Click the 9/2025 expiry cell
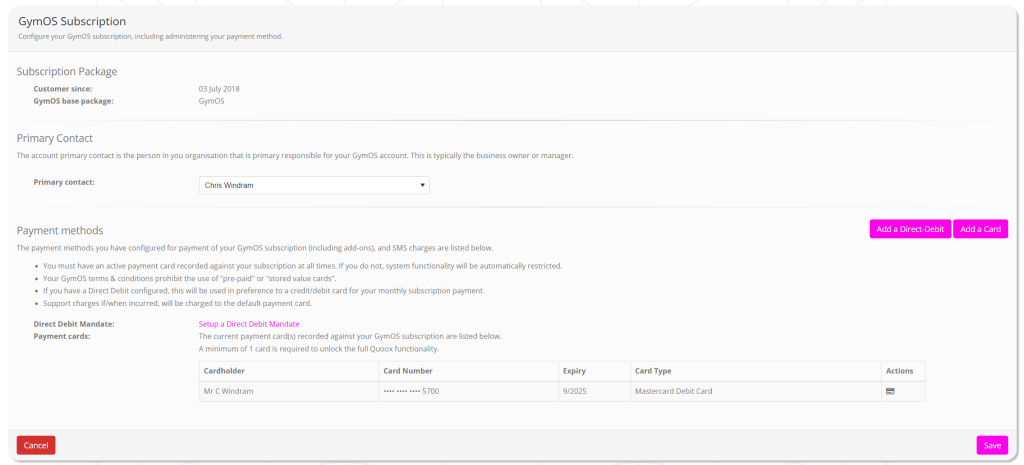Viewport: 1024px width, 465px height. [x=575, y=391]
